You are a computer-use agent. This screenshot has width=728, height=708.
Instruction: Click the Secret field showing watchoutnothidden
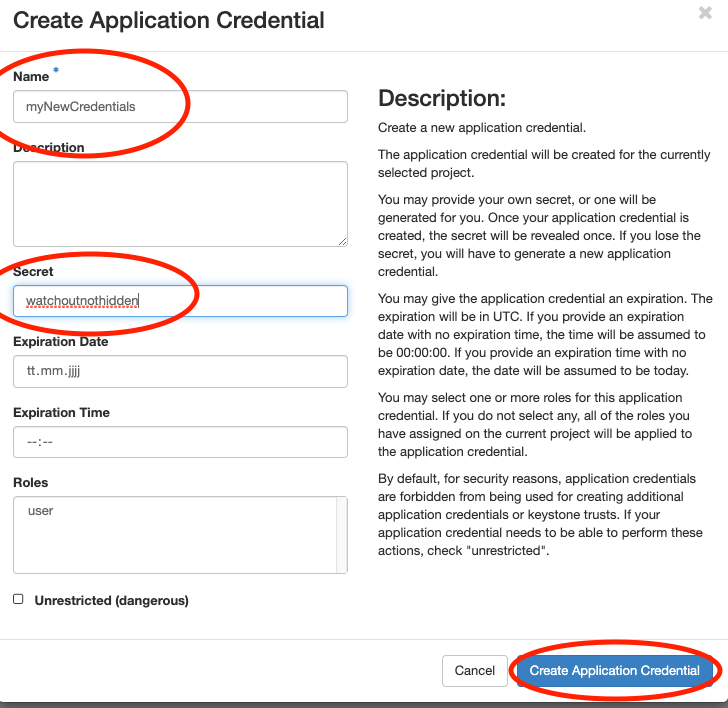180,301
